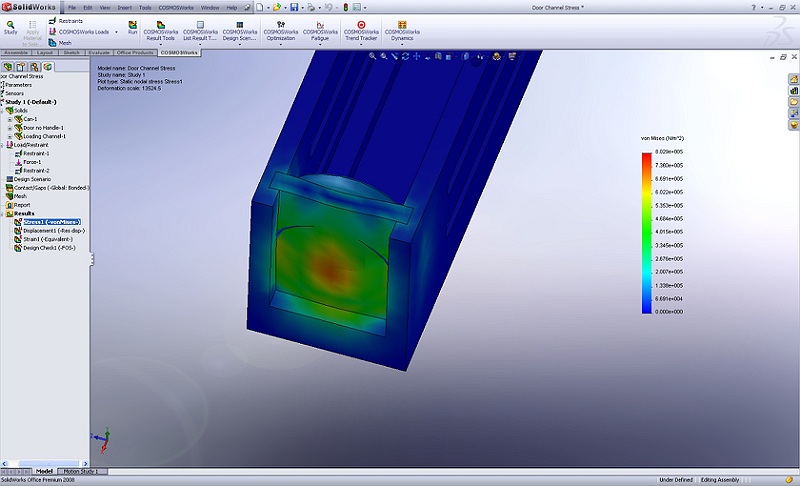The height and width of the screenshot is (486, 800).
Task: Click the von Mises color legend bar
Action: [648, 232]
